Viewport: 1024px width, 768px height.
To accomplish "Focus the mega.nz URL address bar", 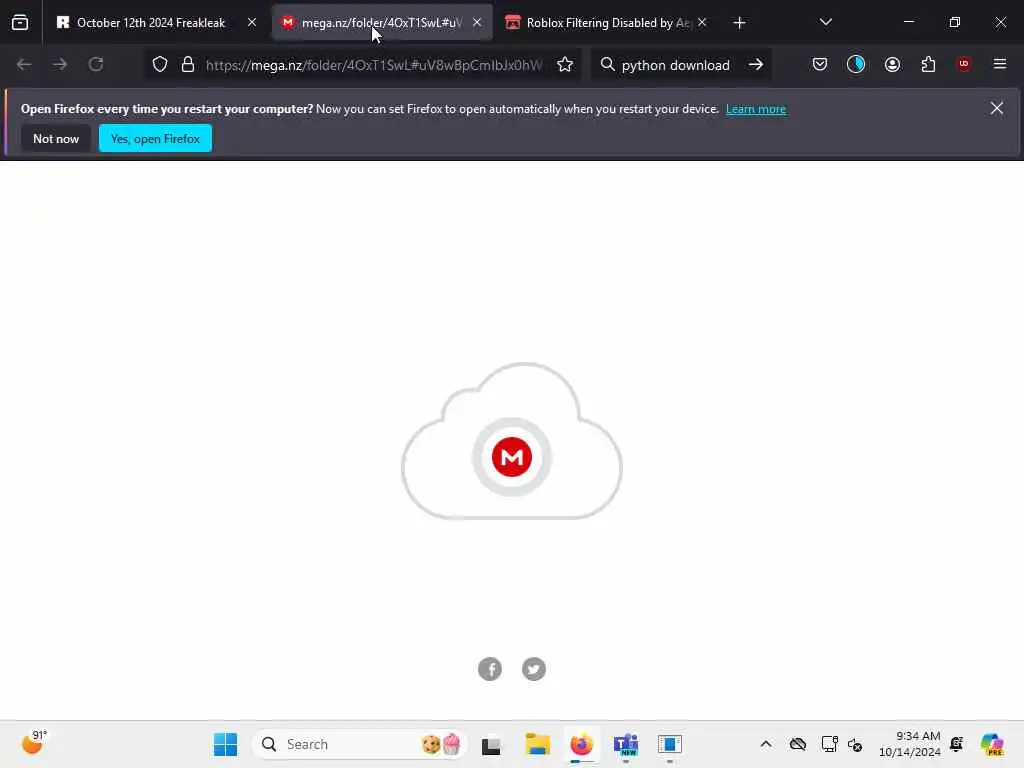I will pyautogui.click(x=374, y=65).
